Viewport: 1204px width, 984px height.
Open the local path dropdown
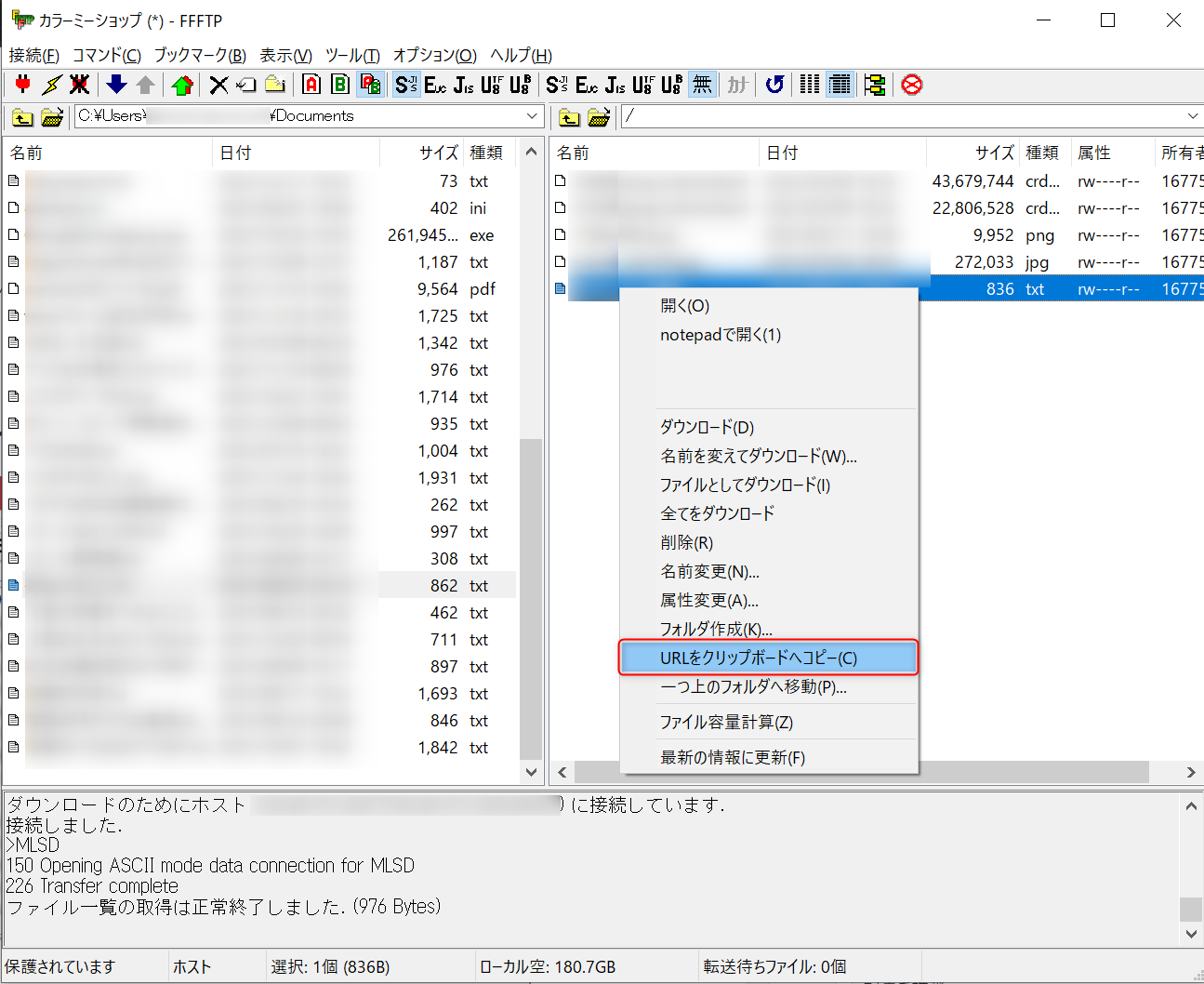pyautogui.click(x=531, y=116)
